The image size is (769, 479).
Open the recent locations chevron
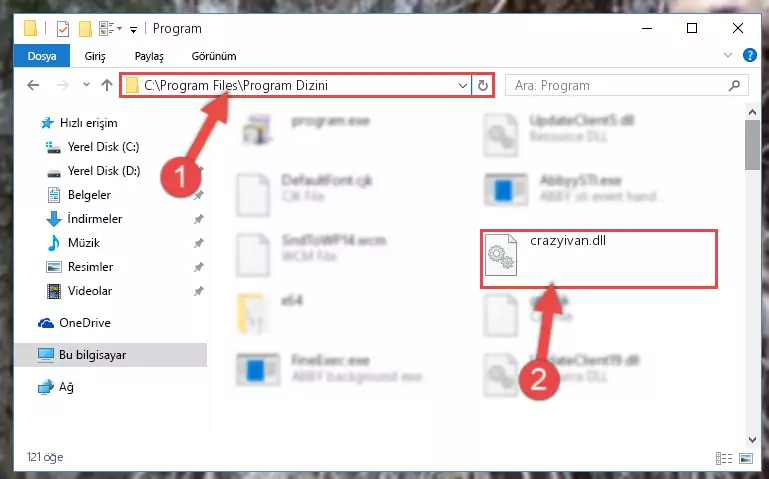point(86,85)
